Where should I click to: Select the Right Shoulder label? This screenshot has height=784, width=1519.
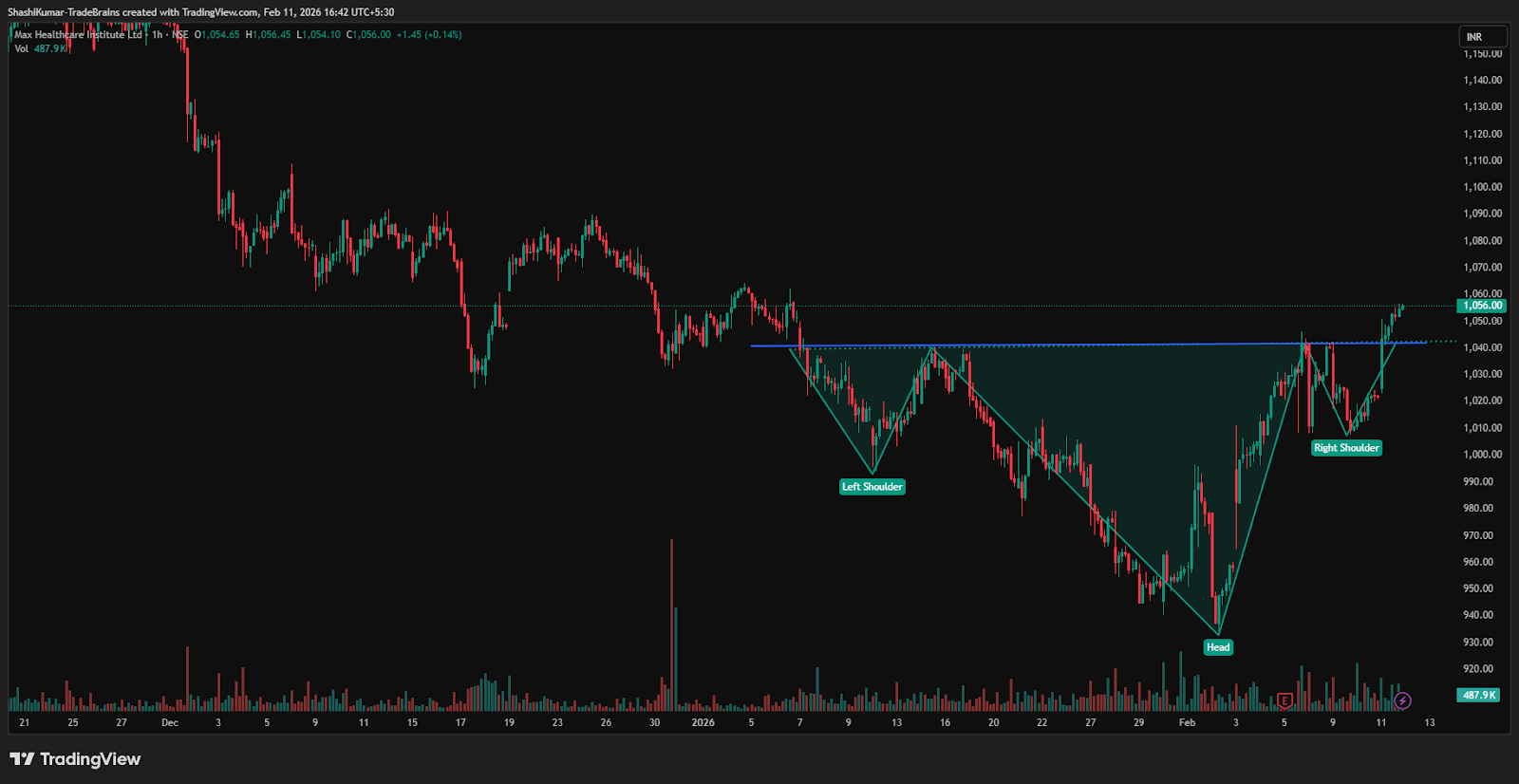[1345, 448]
